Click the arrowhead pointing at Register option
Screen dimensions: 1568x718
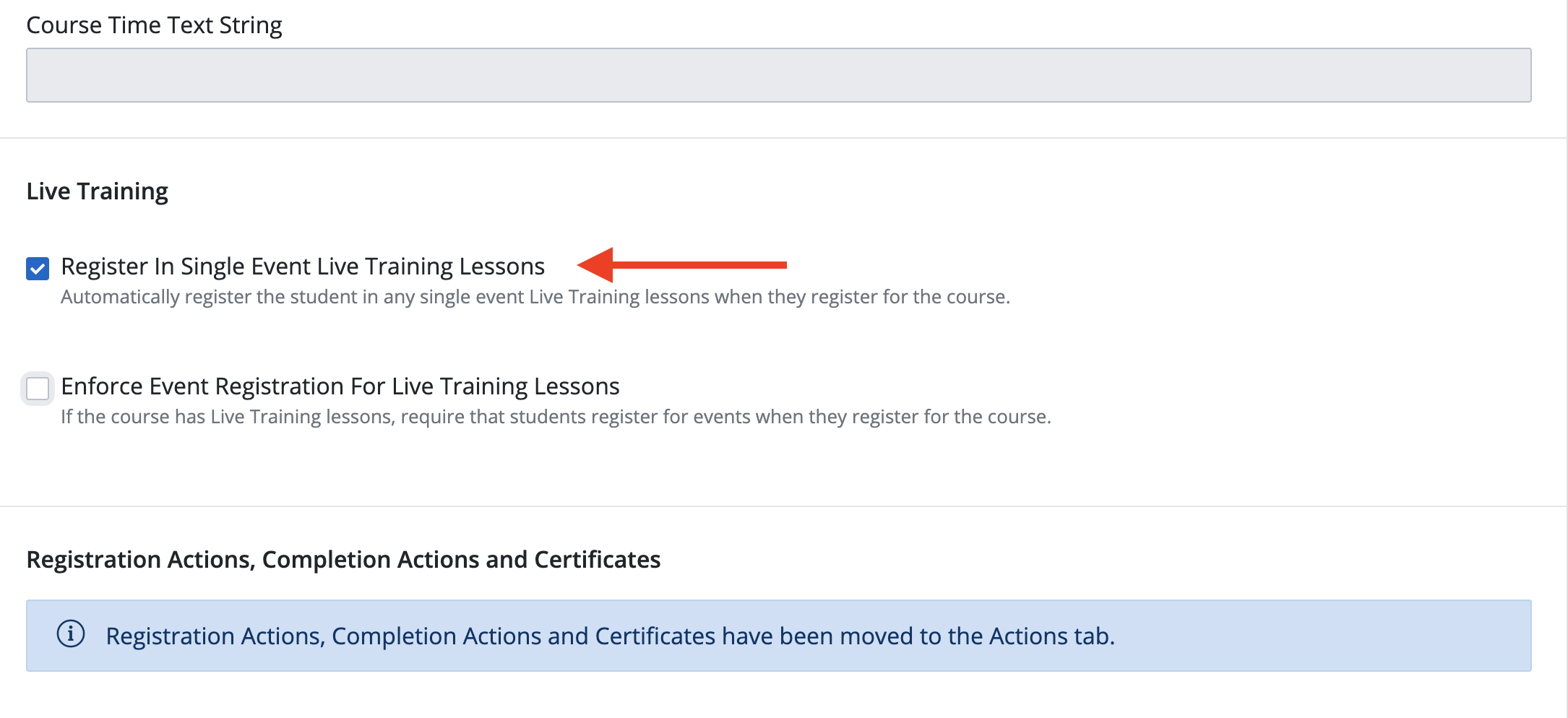pos(595,265)
